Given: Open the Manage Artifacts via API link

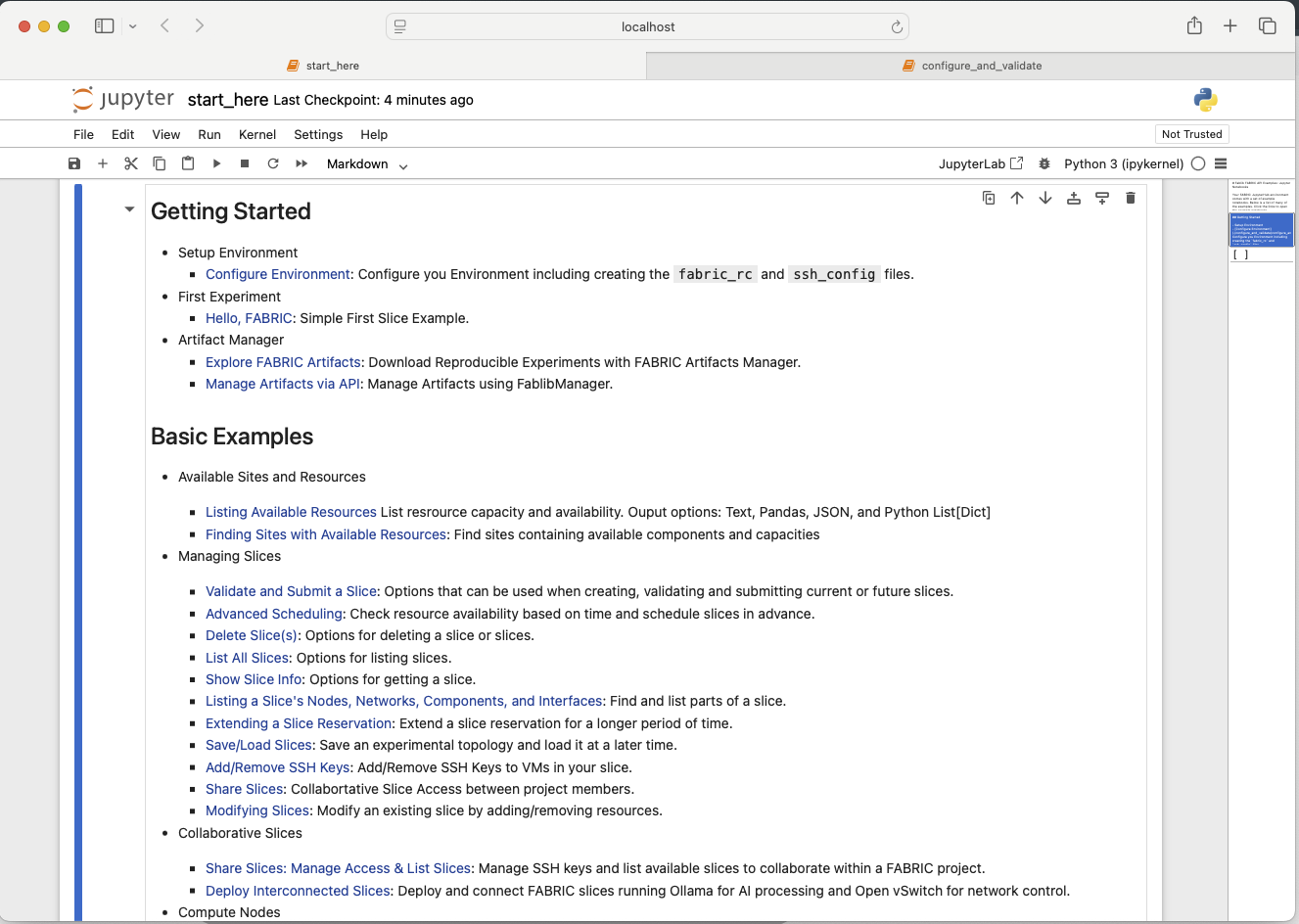Looking at the screenshot, I should pos(283,384).
